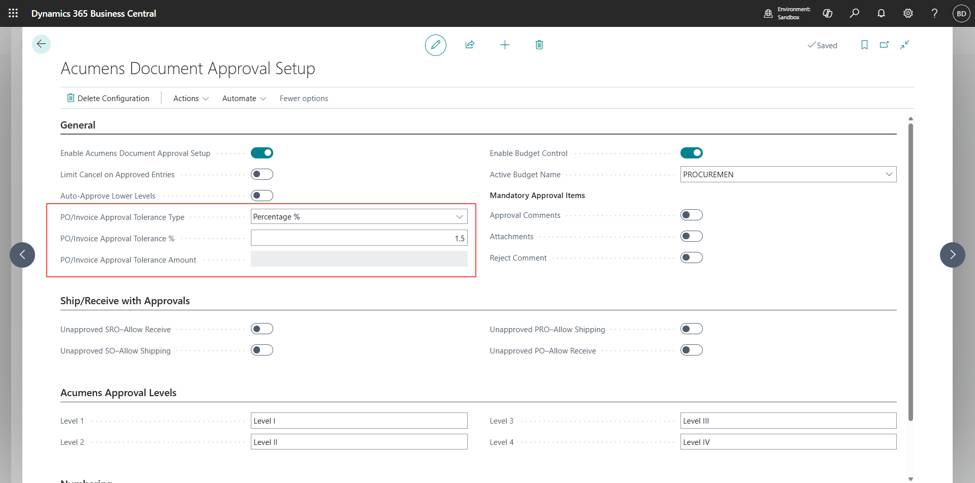Click the Level 1 input field
975x483 pixels.
point(359,421)
